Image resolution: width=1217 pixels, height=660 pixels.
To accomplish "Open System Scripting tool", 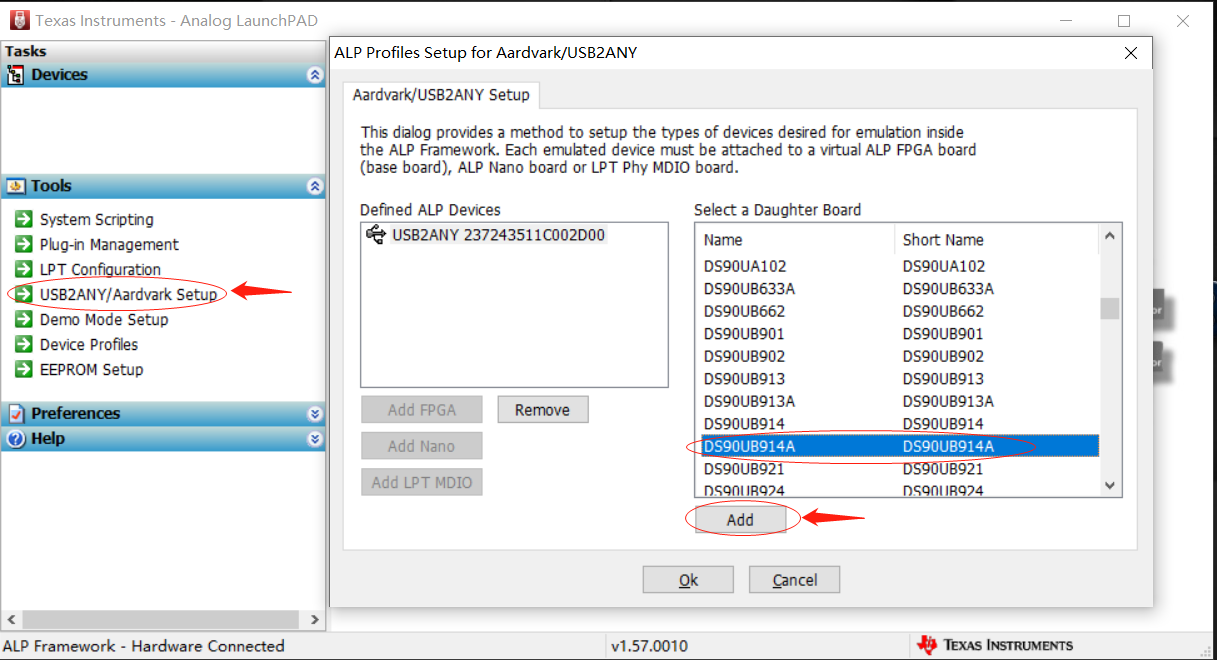I will [97, 220].
